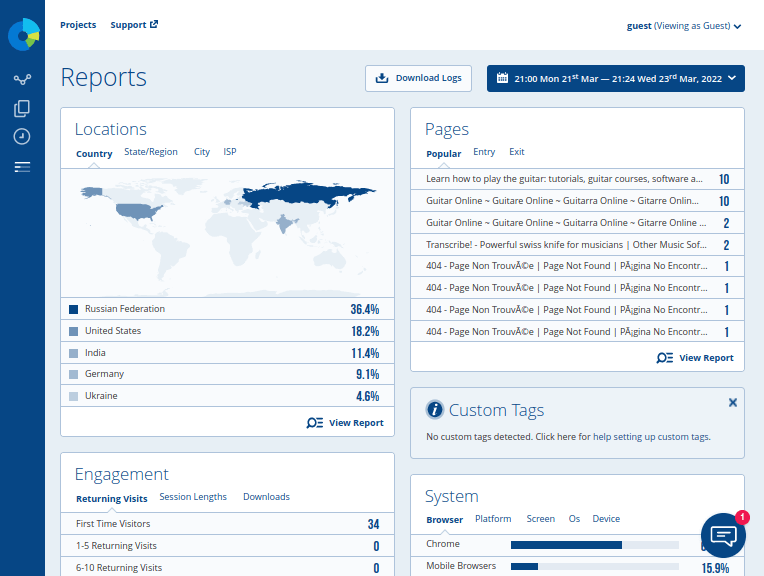Open the clock history sidebar icon
This screenshot has width=764, height=576.
22,136
